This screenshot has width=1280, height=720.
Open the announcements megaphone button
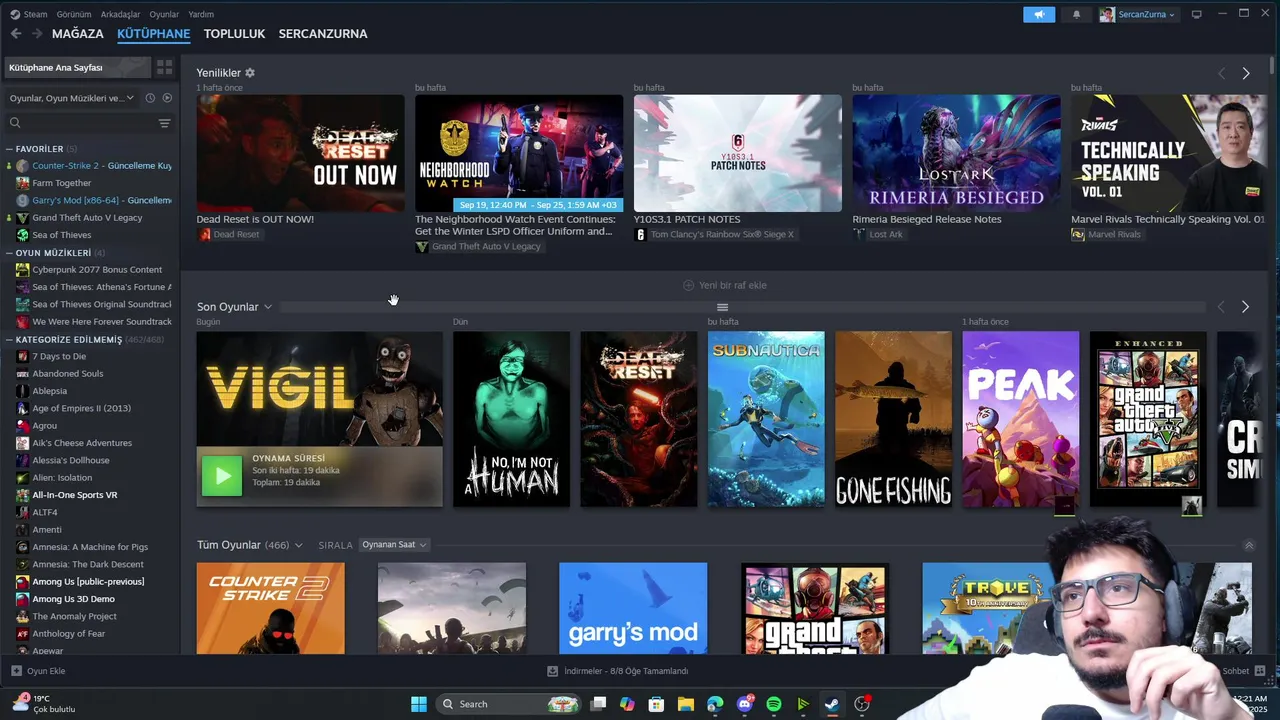(1039, 15)
